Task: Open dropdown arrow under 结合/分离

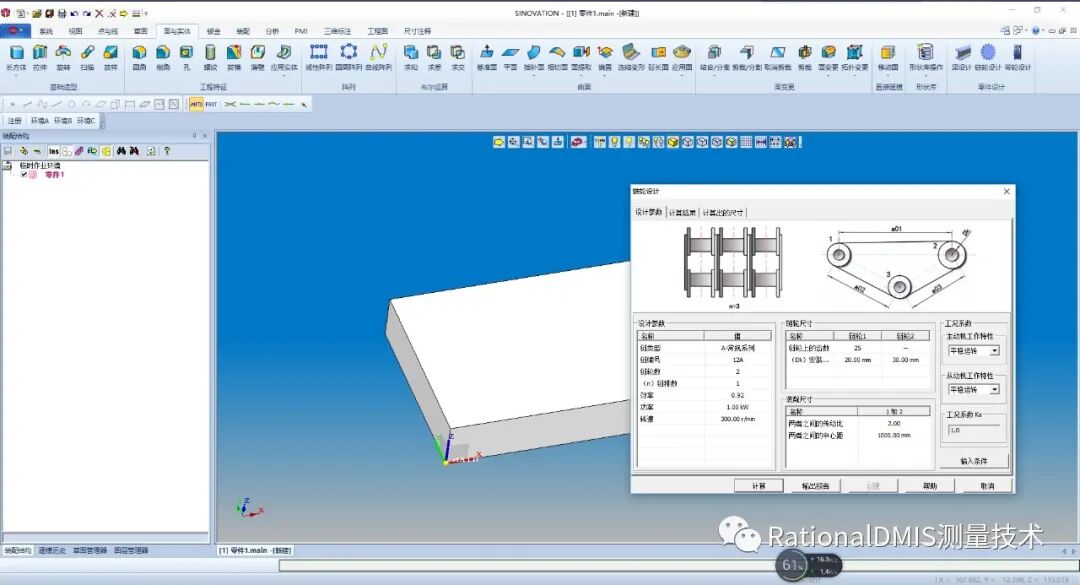Action: pos(714,75)
